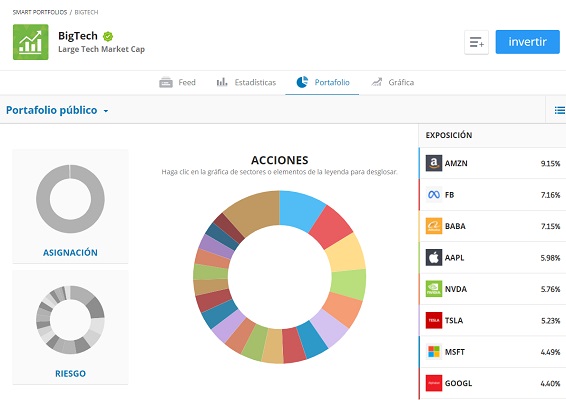Select the NVDA ticker text

pyautogui.click(x=456, y=289)
